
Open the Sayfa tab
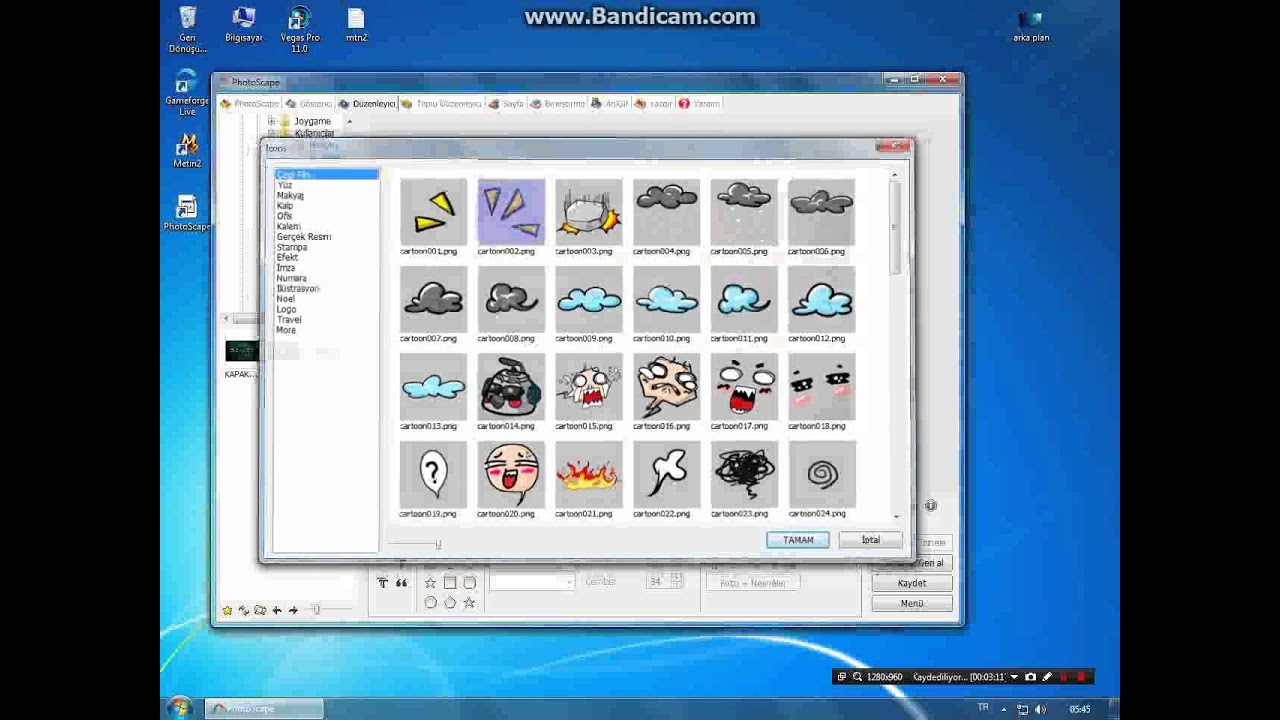tap(507, 104)
